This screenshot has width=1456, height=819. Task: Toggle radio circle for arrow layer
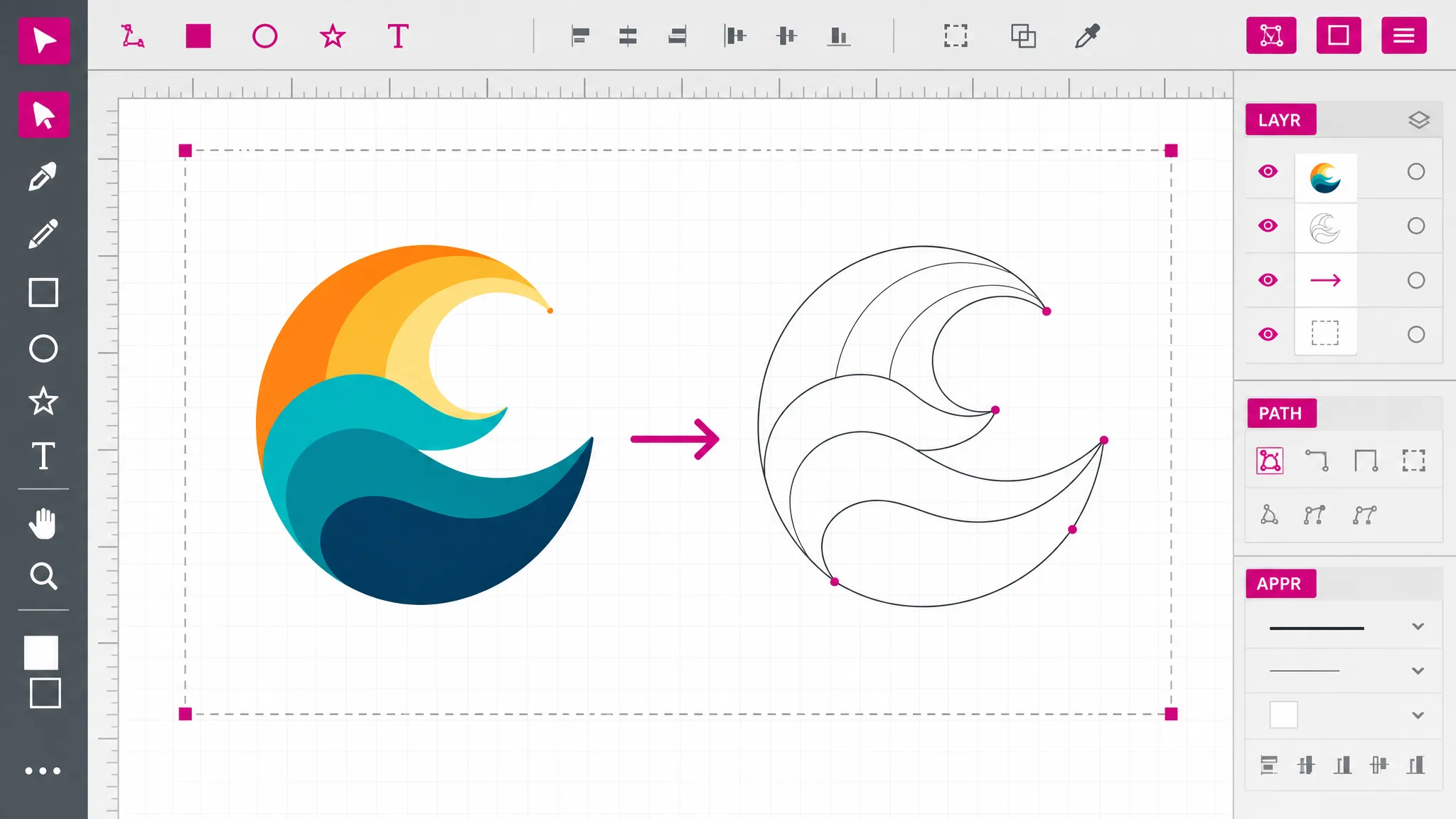click(x=1416, y=280)
